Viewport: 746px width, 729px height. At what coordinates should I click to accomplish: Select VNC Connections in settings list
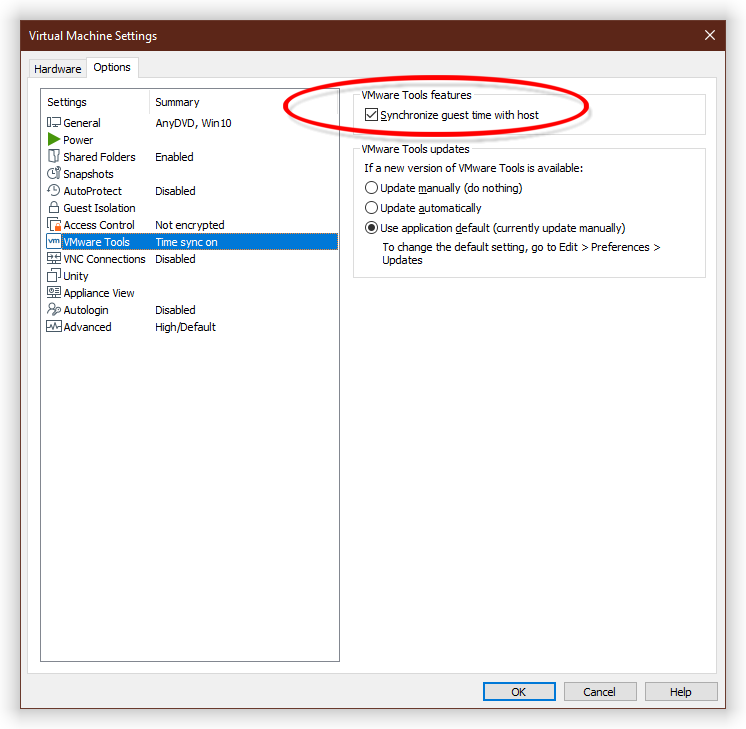point(105,259)
